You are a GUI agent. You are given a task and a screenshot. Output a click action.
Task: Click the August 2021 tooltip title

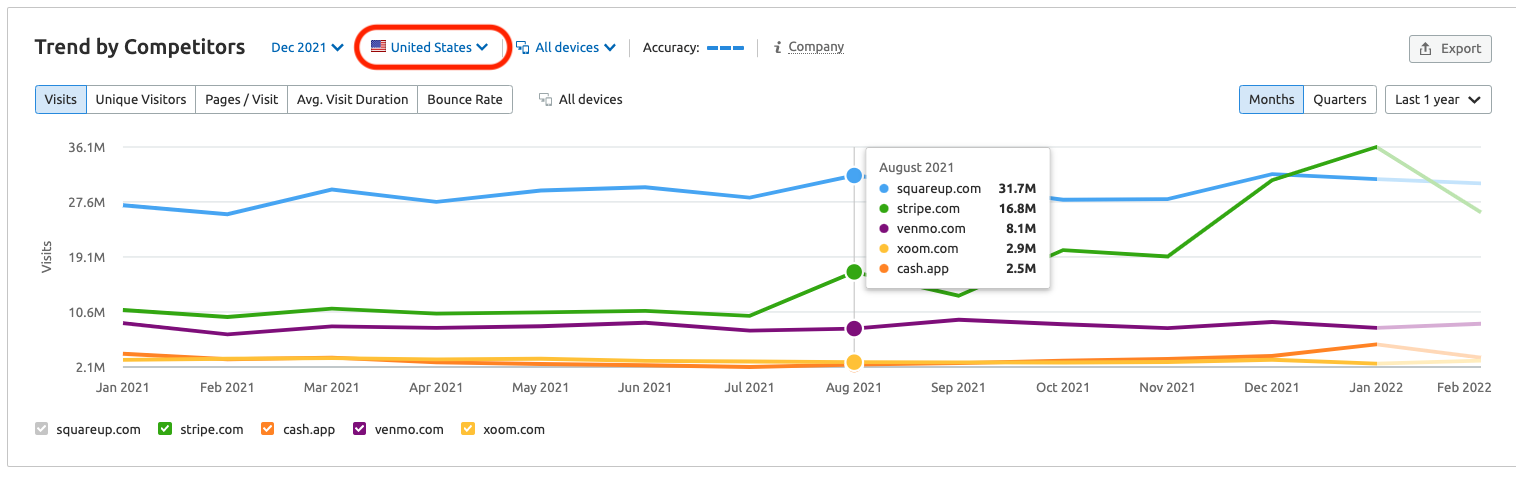click(x=917, y=167)
